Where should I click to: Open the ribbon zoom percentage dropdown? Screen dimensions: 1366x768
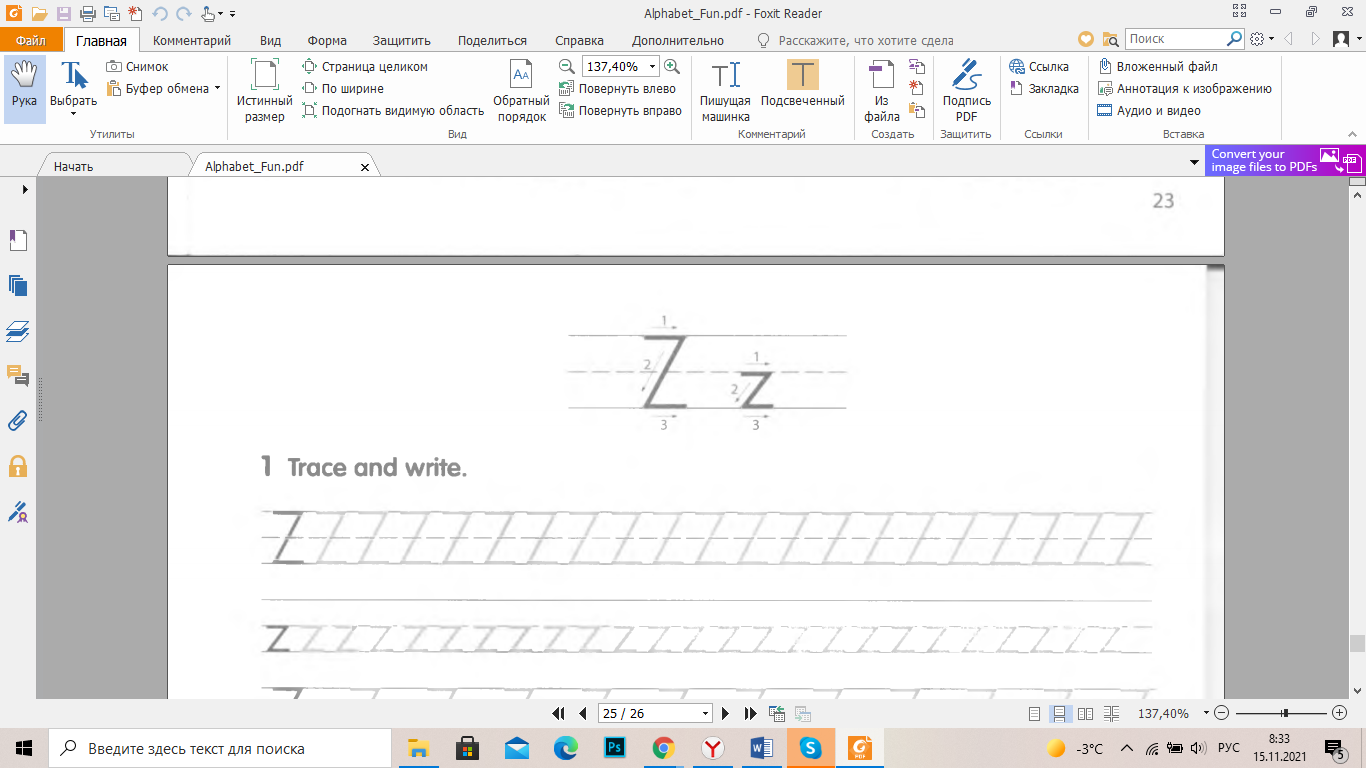652,67
